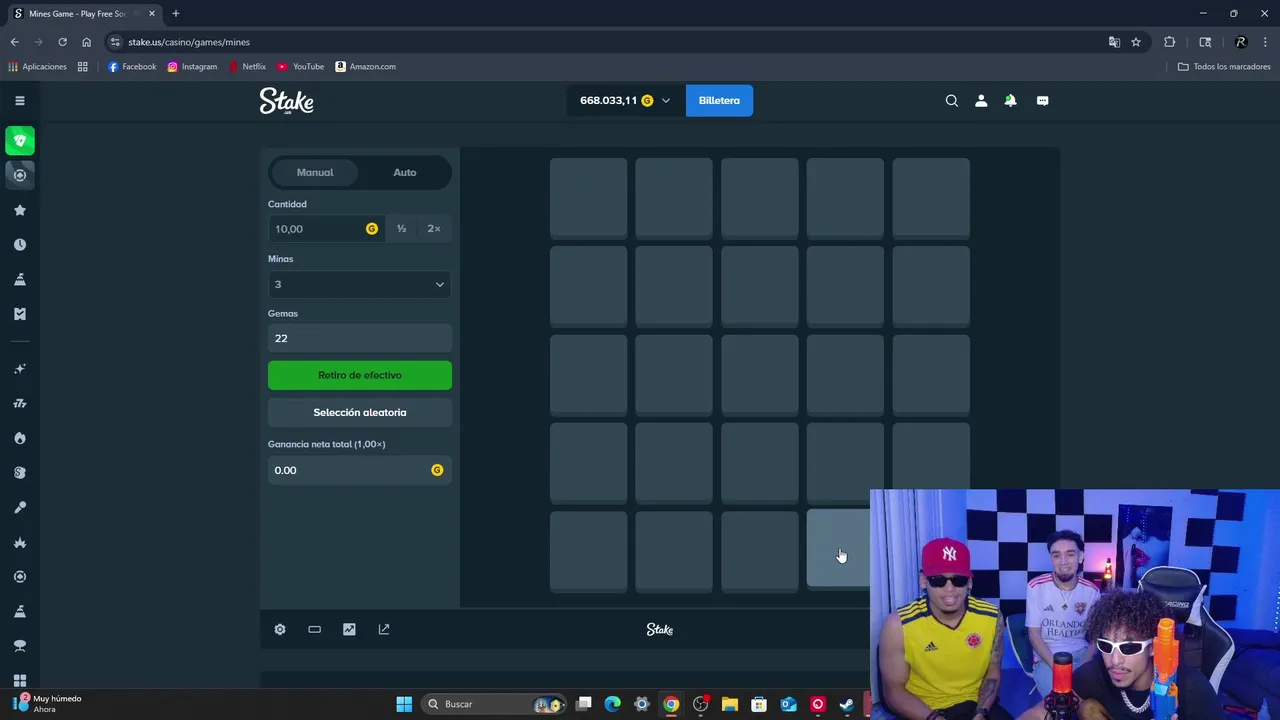Open Microsoft Edge from the taskbar
1280x720 pixels.
[613, 704]
